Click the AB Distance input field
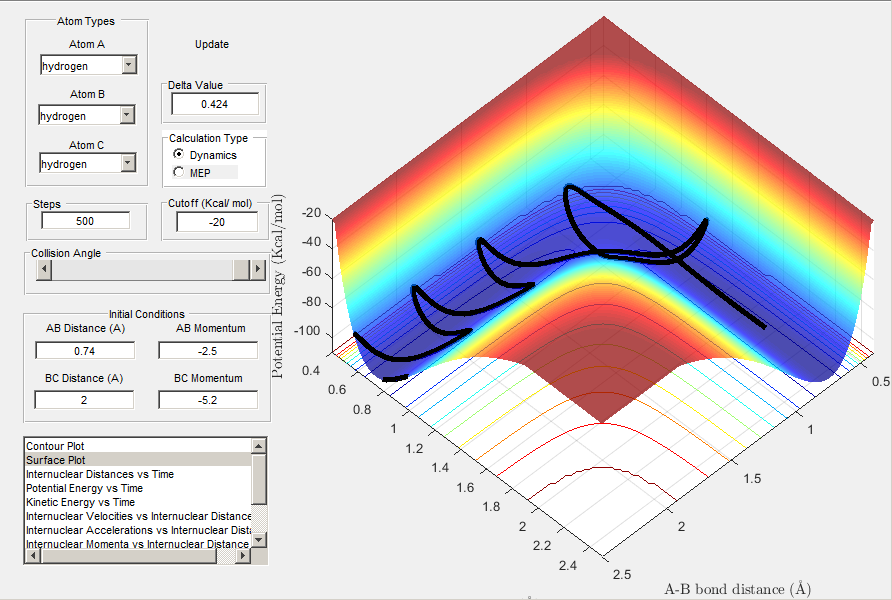This screenshot has width=892, height=600. (x=85, y=351)
